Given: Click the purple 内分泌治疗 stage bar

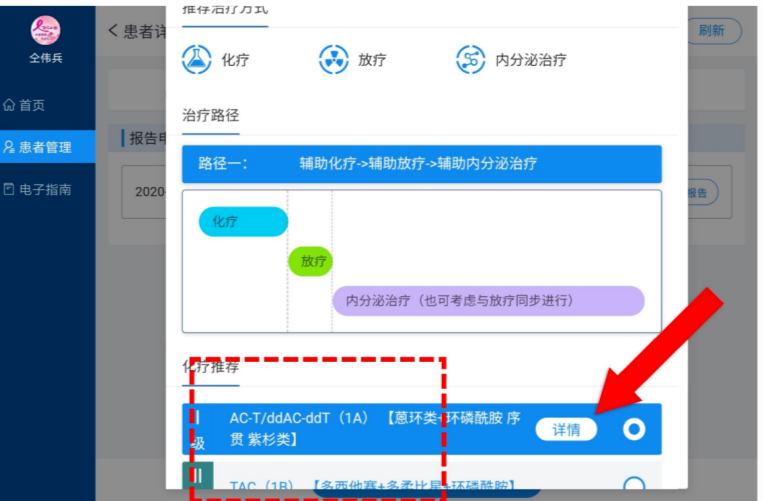Looking at the screenshot, I should [487, 301].
